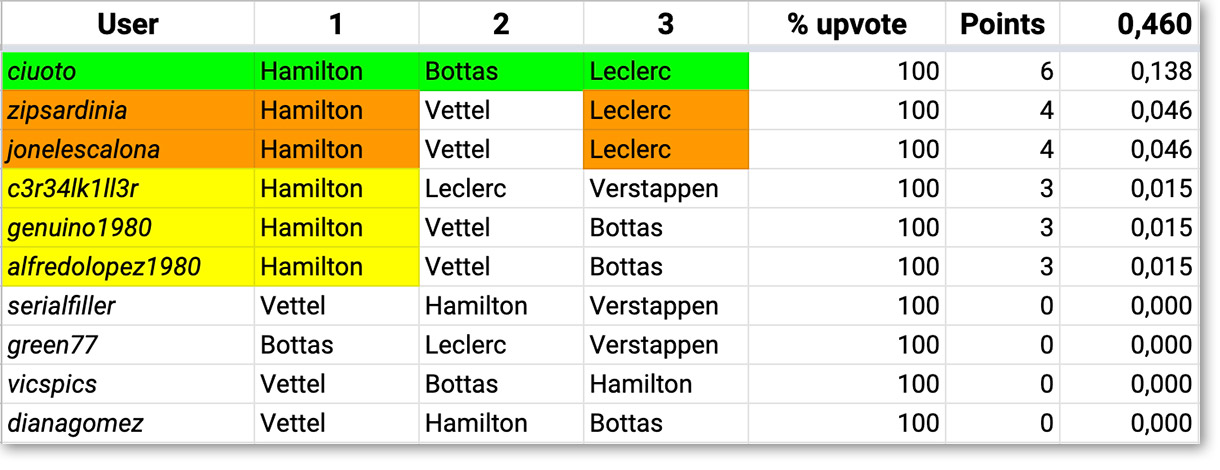This screenshot has width=1220, height=470.
Task: Click column header labeled '2'
Action: (x=500, y=25)
